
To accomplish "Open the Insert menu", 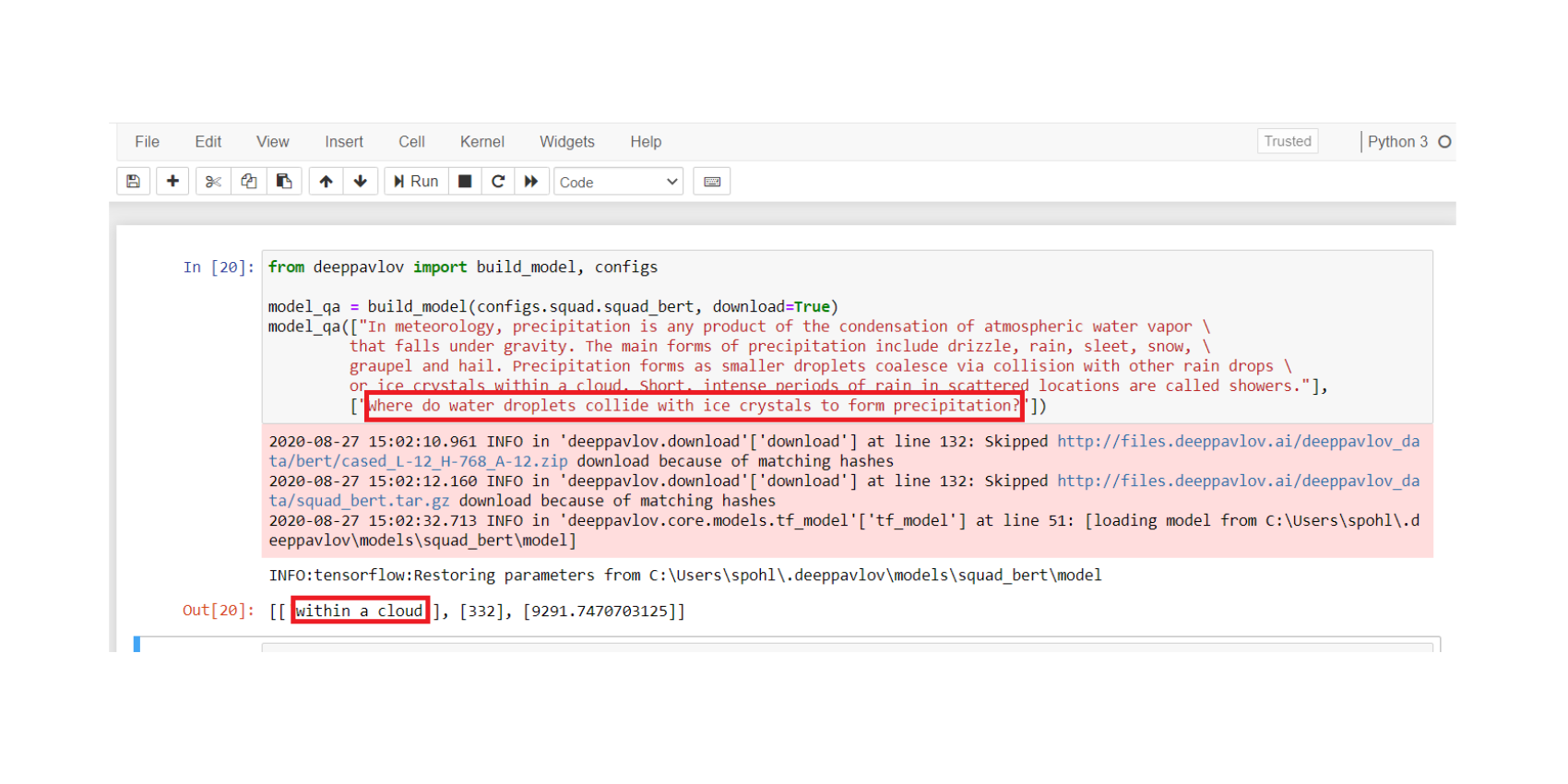I will [x=344, y=142].
